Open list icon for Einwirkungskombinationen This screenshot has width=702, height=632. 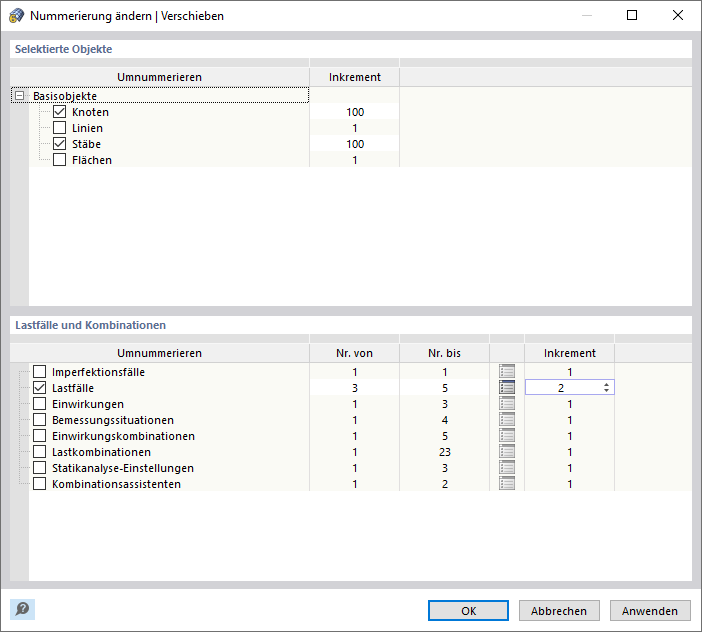[507, 436]
